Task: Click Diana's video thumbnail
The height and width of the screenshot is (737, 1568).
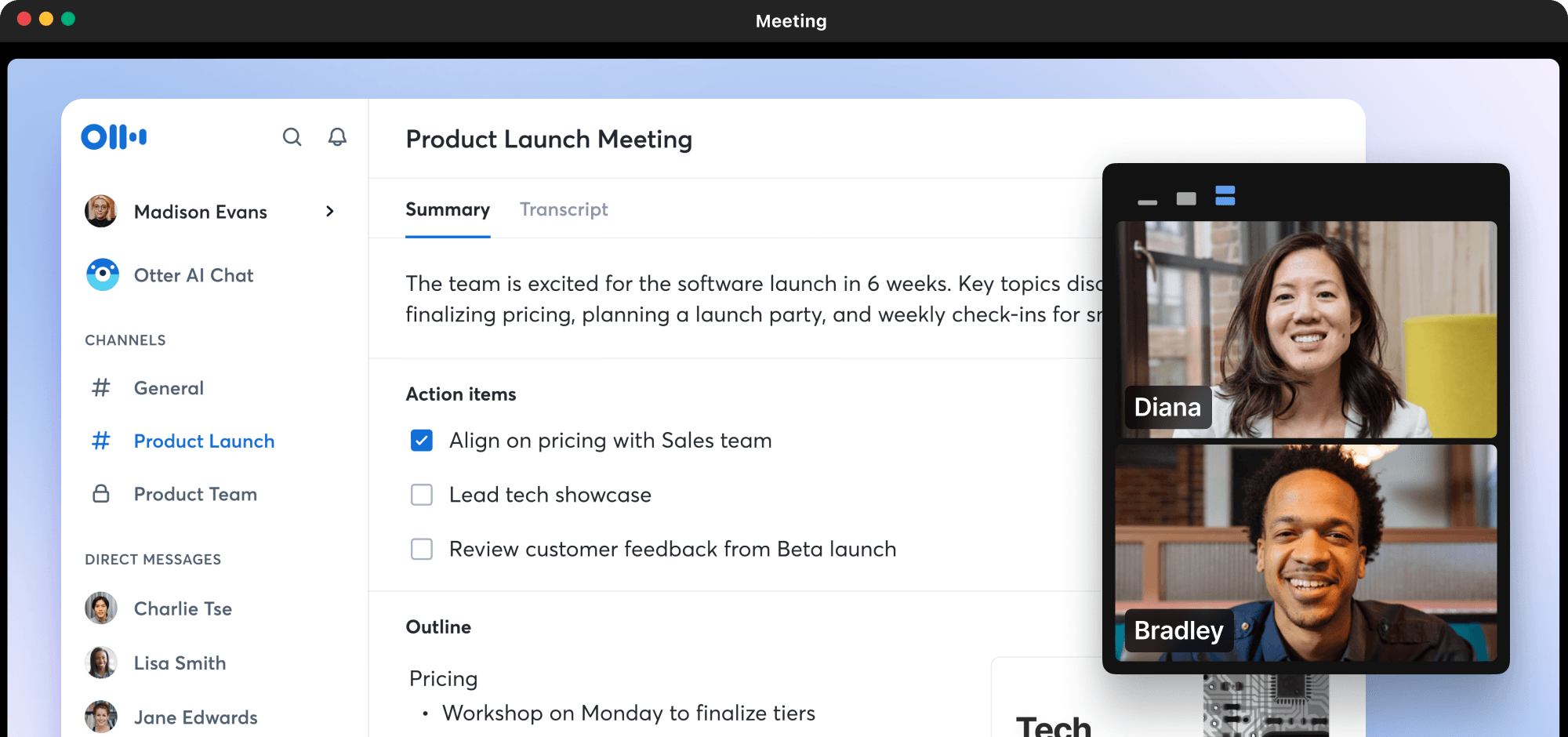Action: tap(1305, 329)
